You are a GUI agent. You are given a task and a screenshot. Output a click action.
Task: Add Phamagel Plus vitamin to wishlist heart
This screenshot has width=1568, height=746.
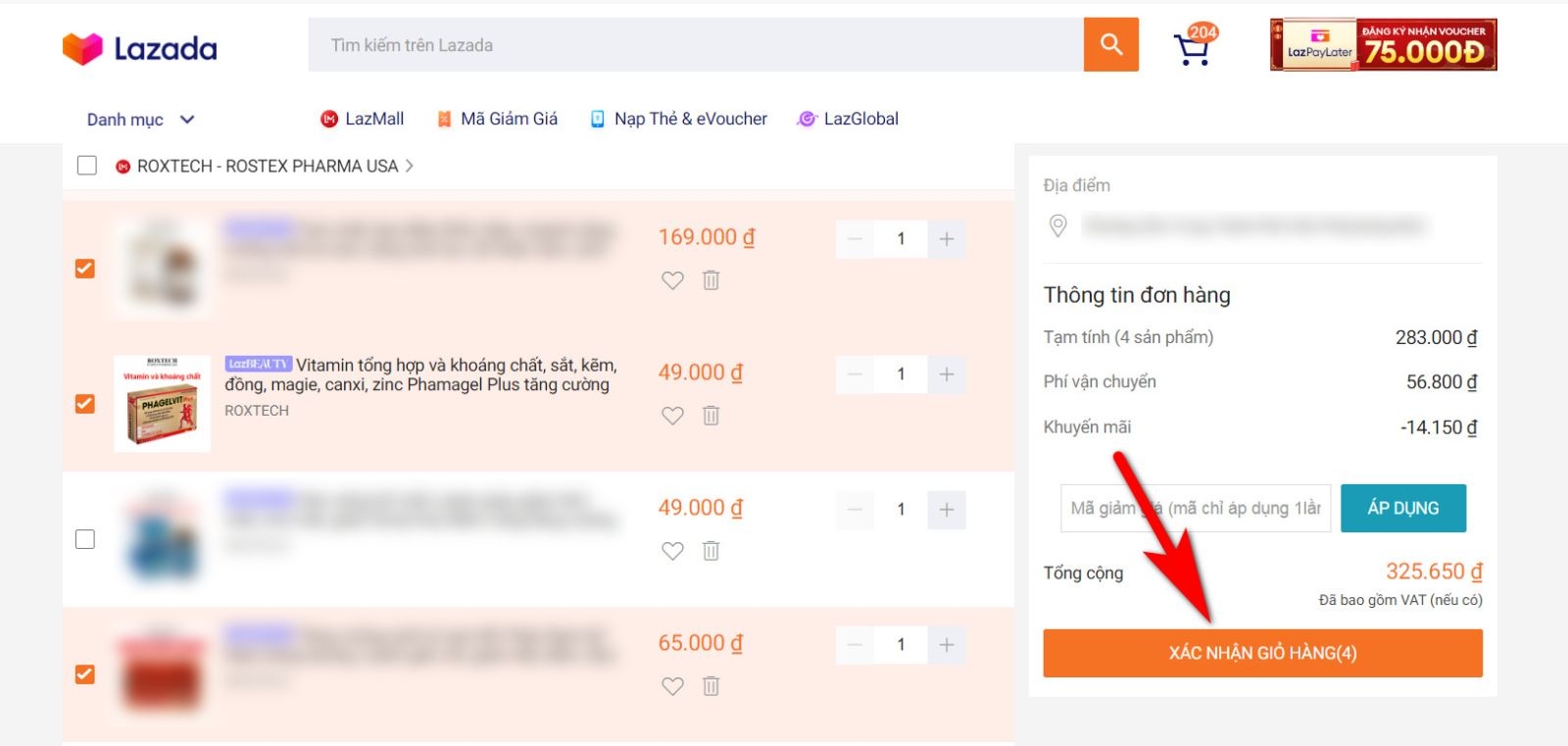672,416
